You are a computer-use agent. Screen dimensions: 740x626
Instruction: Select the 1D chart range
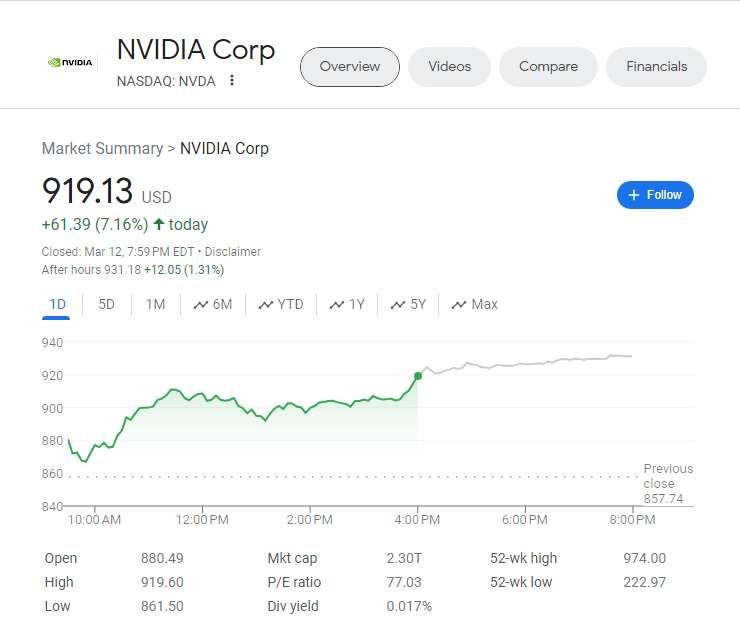click(x=57, y=304)
